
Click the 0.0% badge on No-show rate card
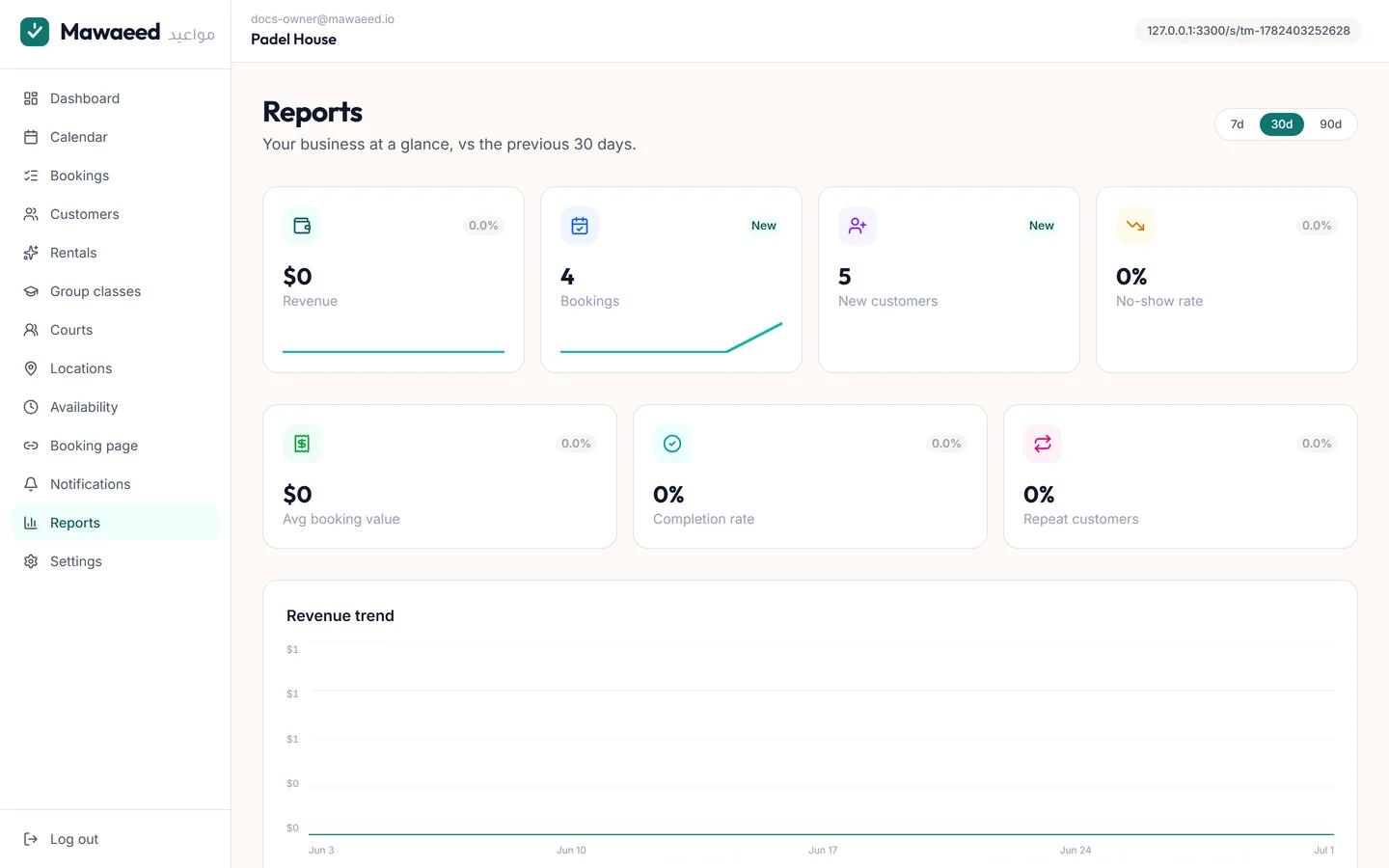coord(1317,226)
